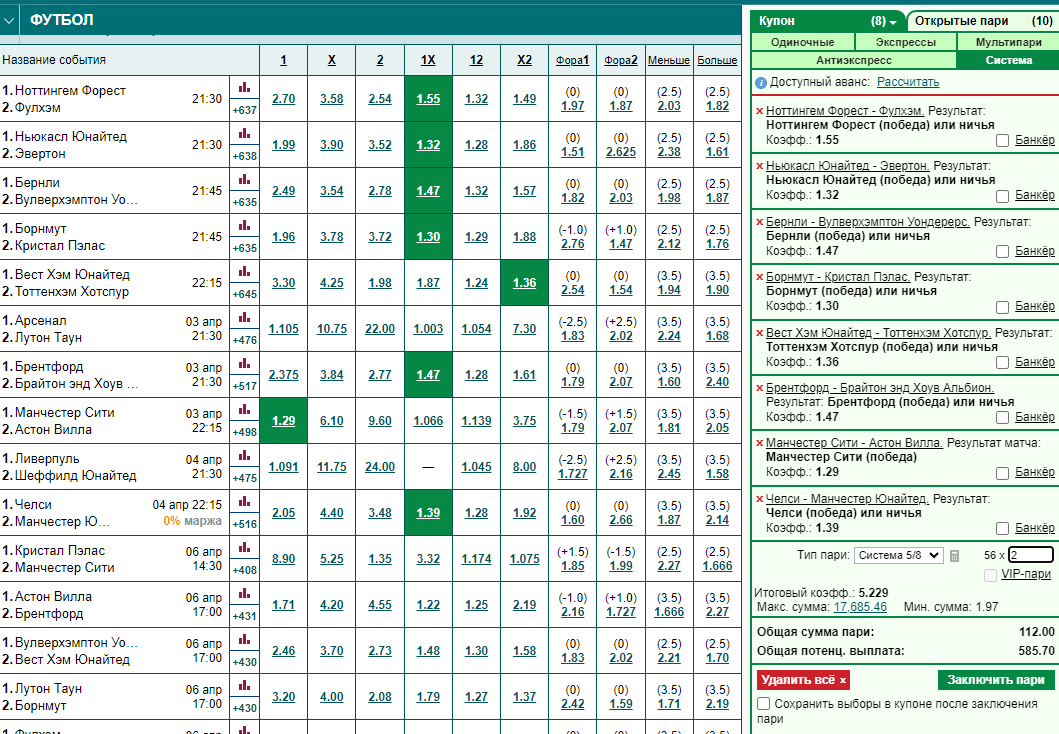
Task: Expand +516 more markets for Челси match
Action: pyautogui.click(x=244, y=523)
